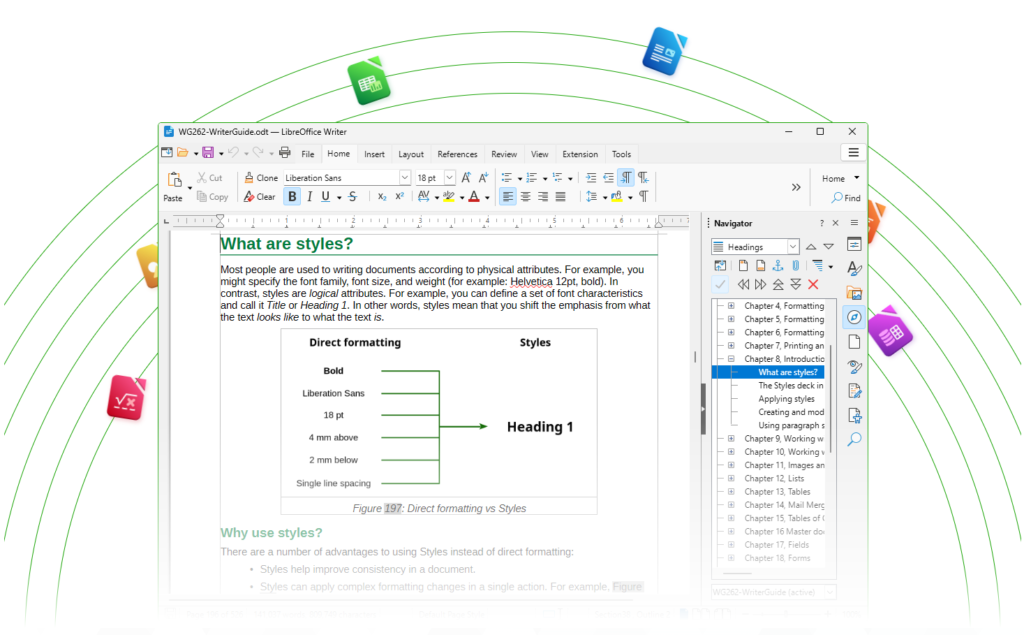The width and height of the screenshot is (1024, 635).
Task: Open the File tab
Action: [x=308, y=154]
